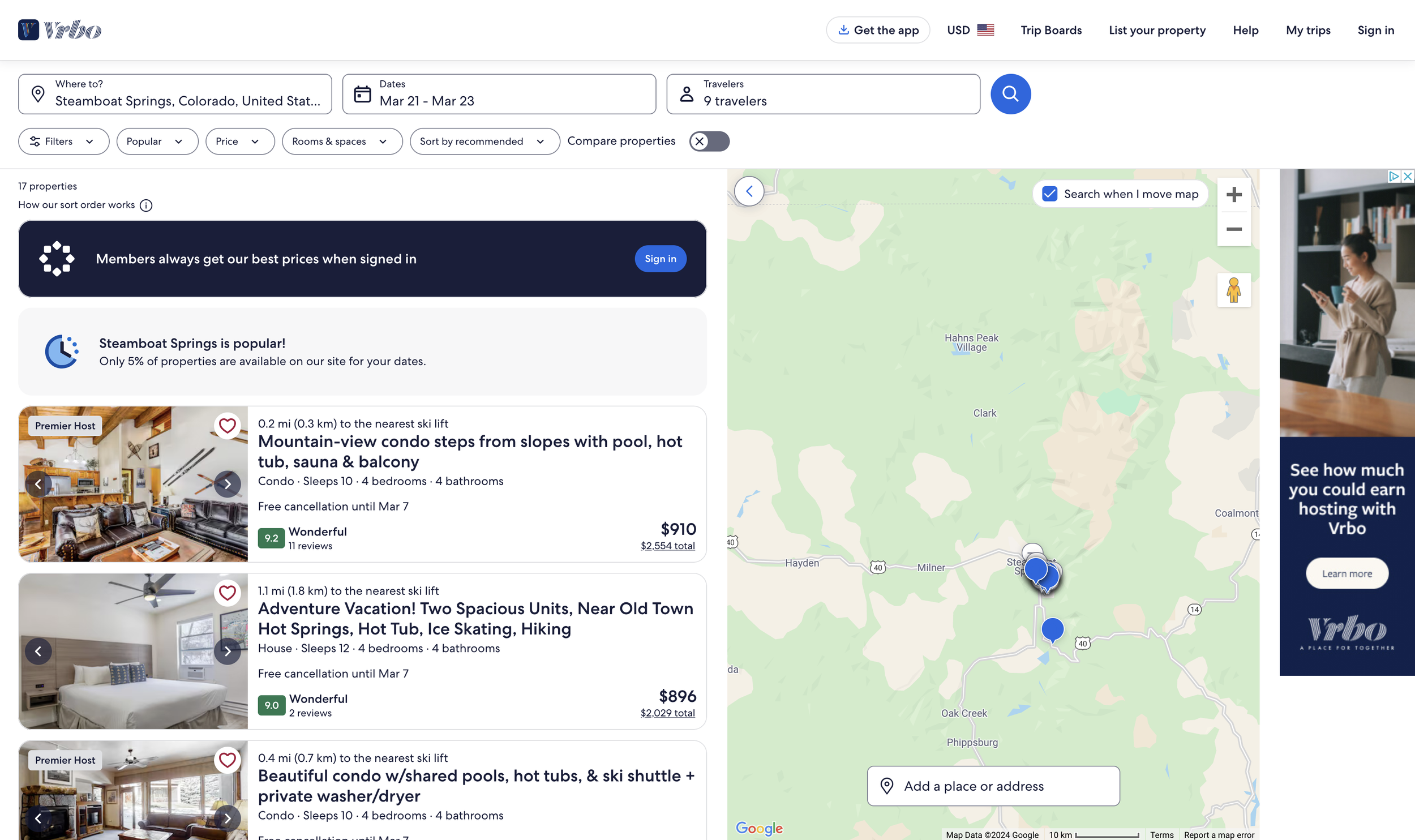The height and width of the screenshot is (840, 1415).
Task: Open Beautiful condo w/shared pools title
Action: tap(476, 786)
